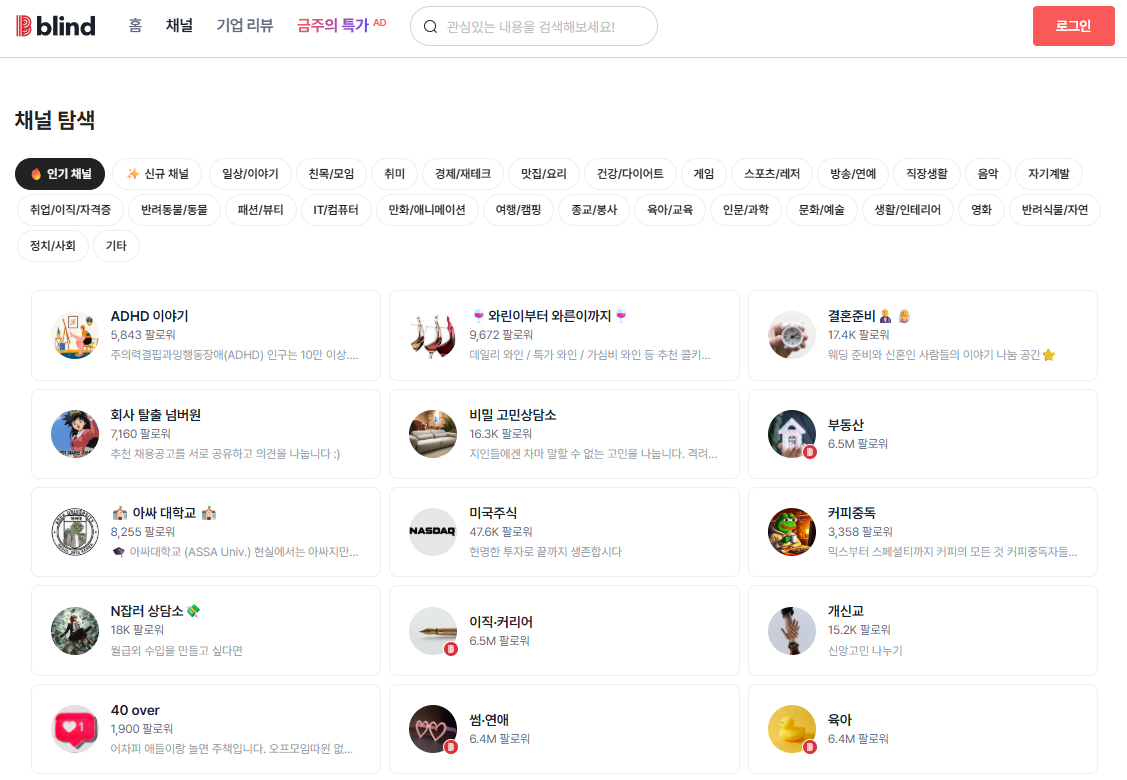Open the 비밀 고민상담소 channel card
This screenshot has height=780, width=1127.
click(x=564, y=434)
